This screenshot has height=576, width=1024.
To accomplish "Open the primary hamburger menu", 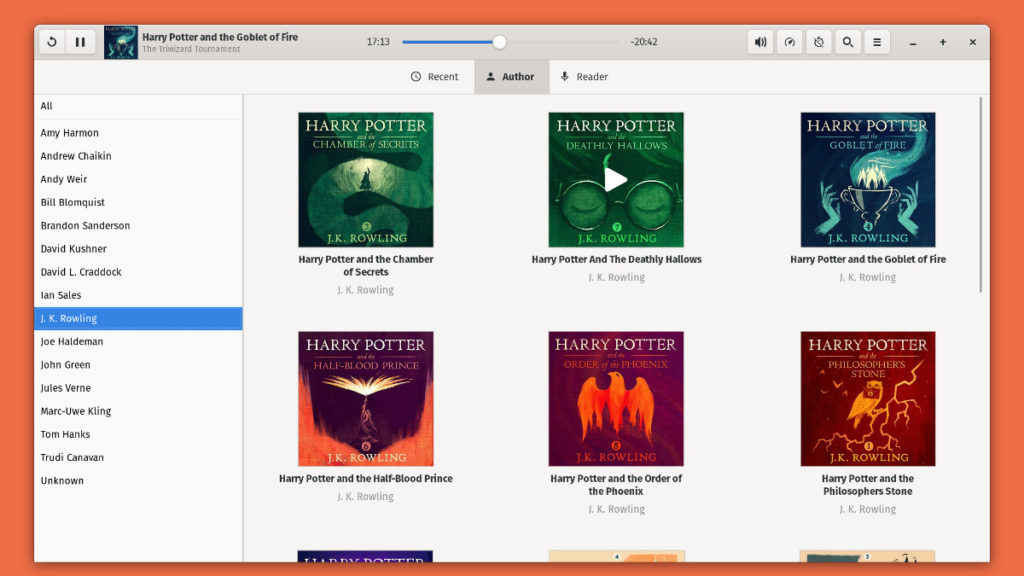I will 877,41.
